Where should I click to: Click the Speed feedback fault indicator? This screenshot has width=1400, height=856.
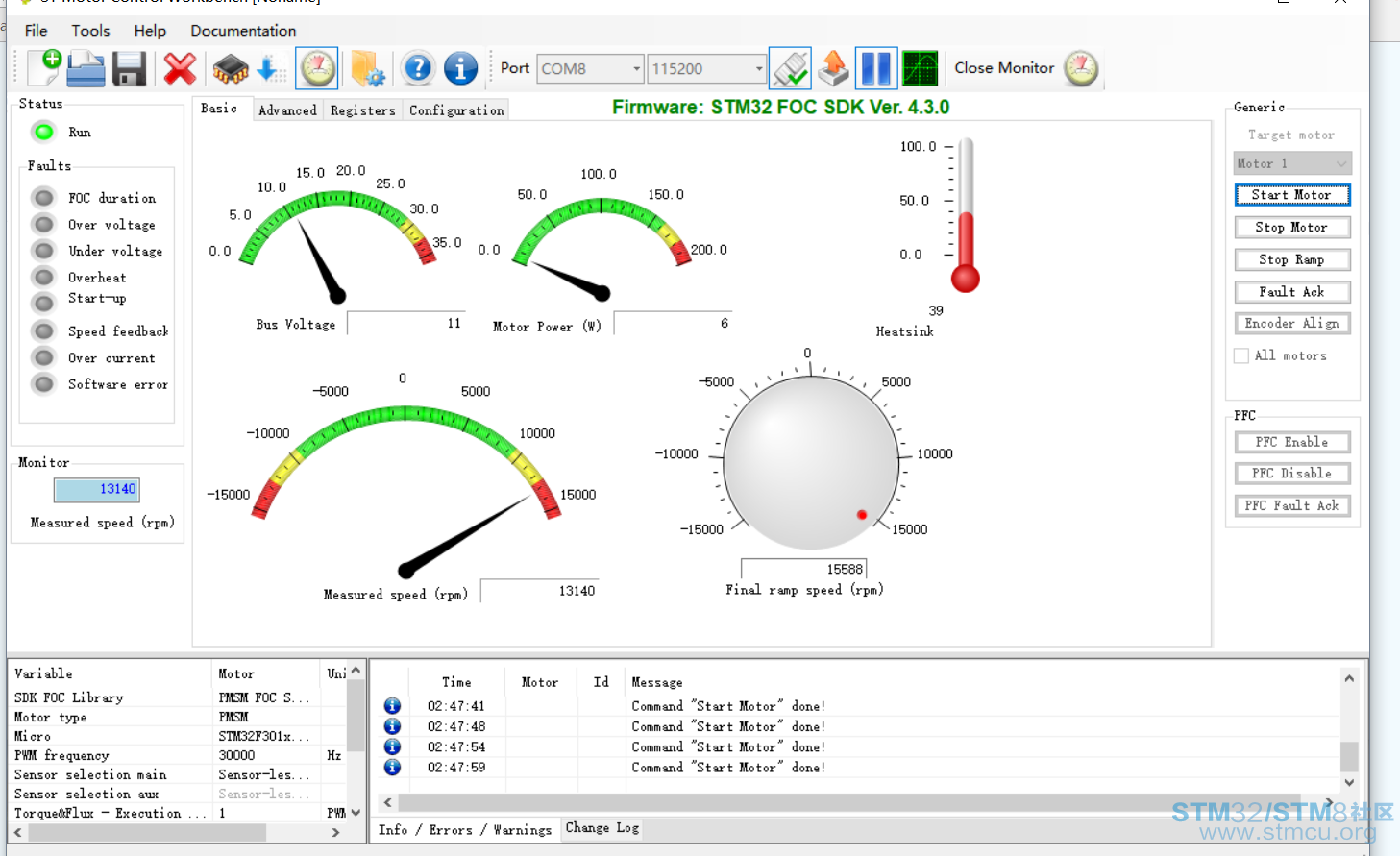click(x=43, y=330)
